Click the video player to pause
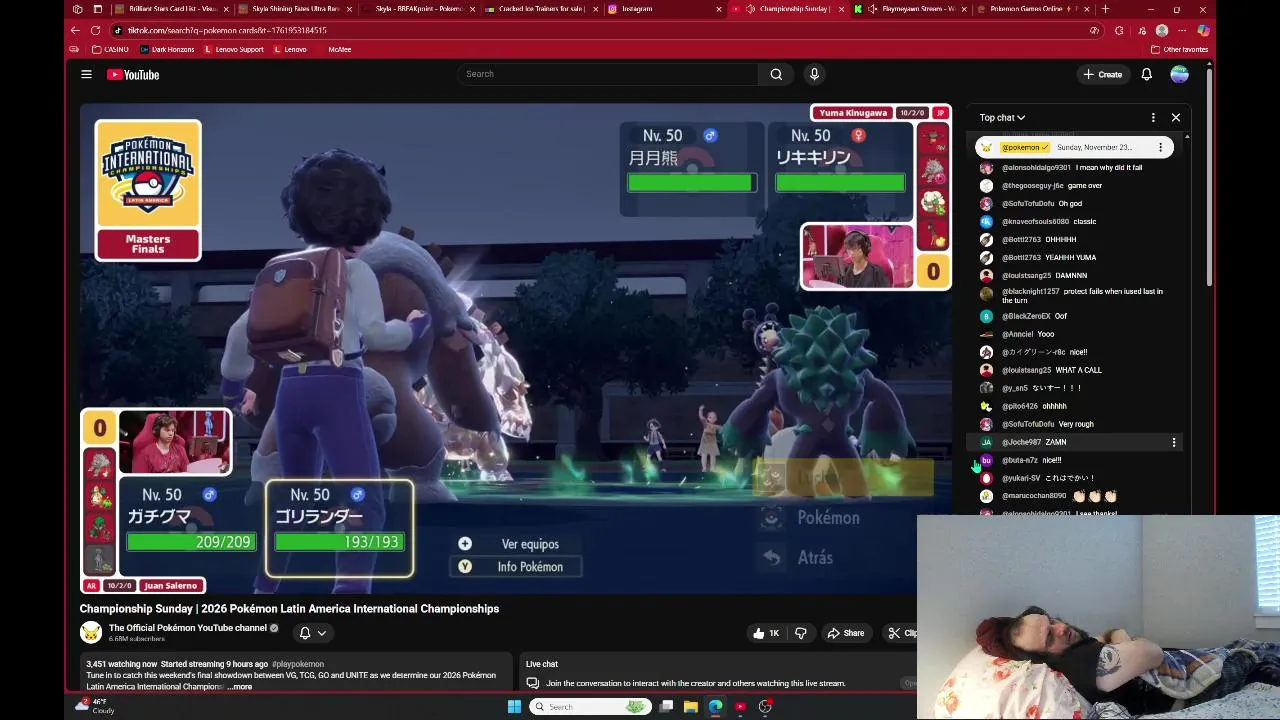The width and height of the screenshot is (1280, 720). (515, 350)
